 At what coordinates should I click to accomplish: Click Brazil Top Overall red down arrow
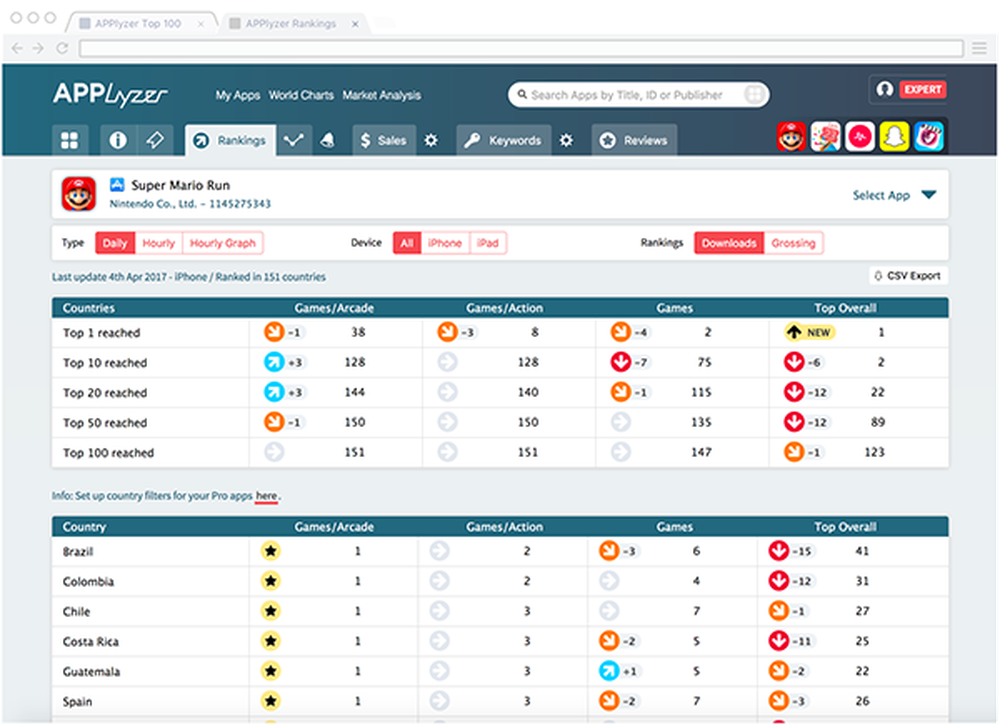tap(779, 551)
